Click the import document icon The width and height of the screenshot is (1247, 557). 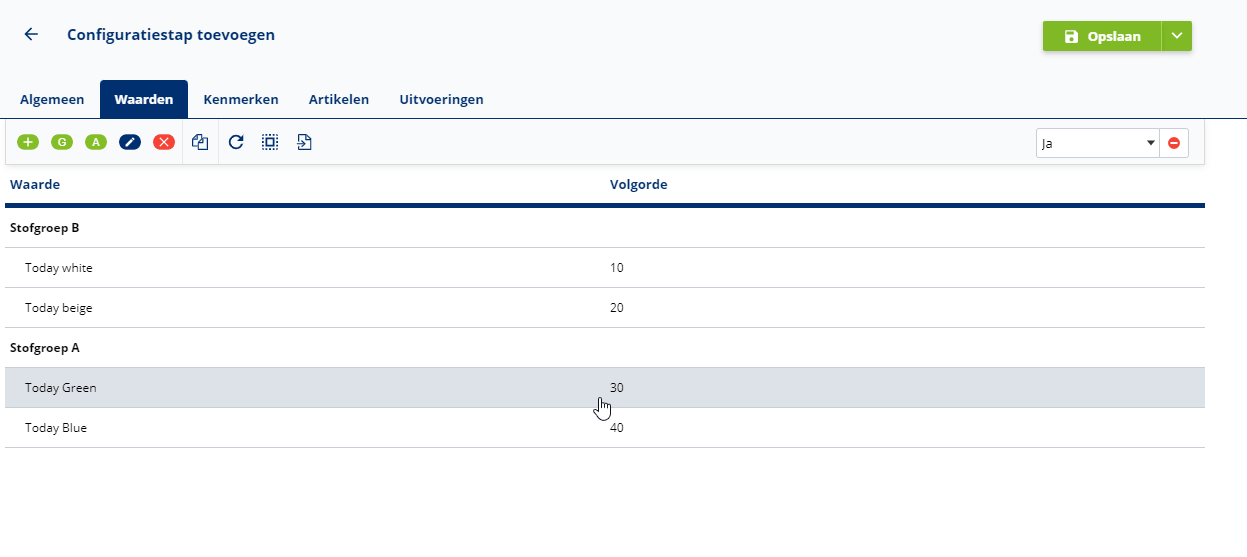click(304, 143)
